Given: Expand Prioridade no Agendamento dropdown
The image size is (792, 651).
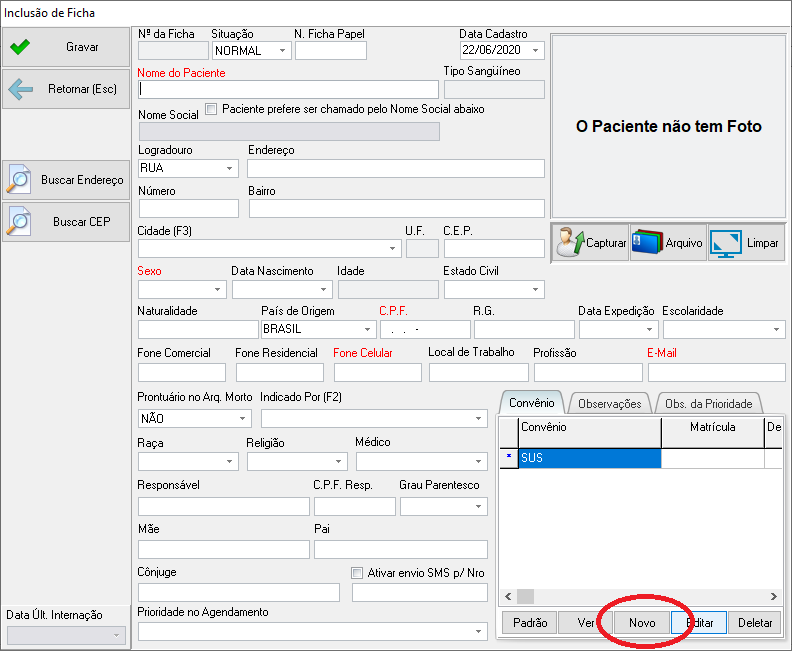Looking at the screenshot, I should (478, 631).
